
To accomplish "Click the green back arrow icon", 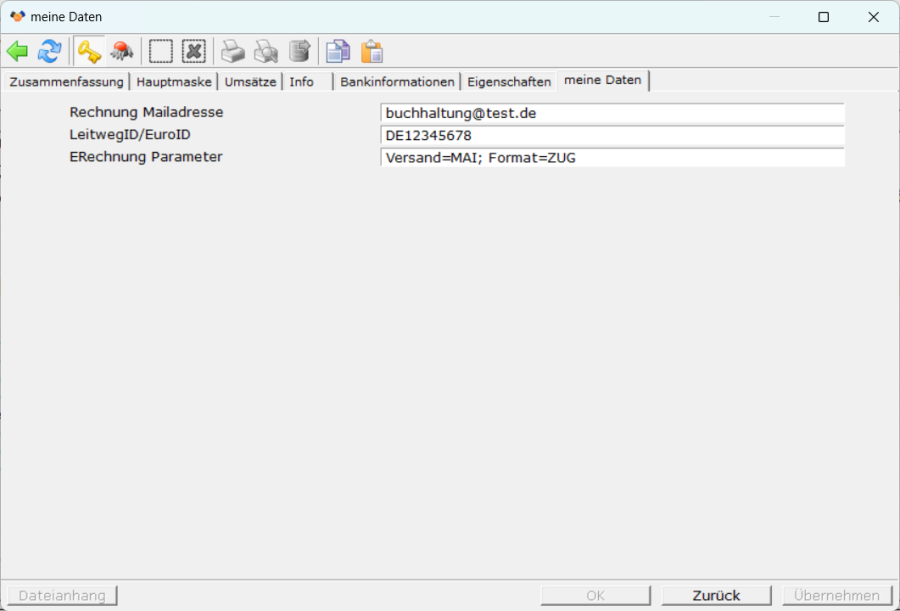I will (17, 51).
